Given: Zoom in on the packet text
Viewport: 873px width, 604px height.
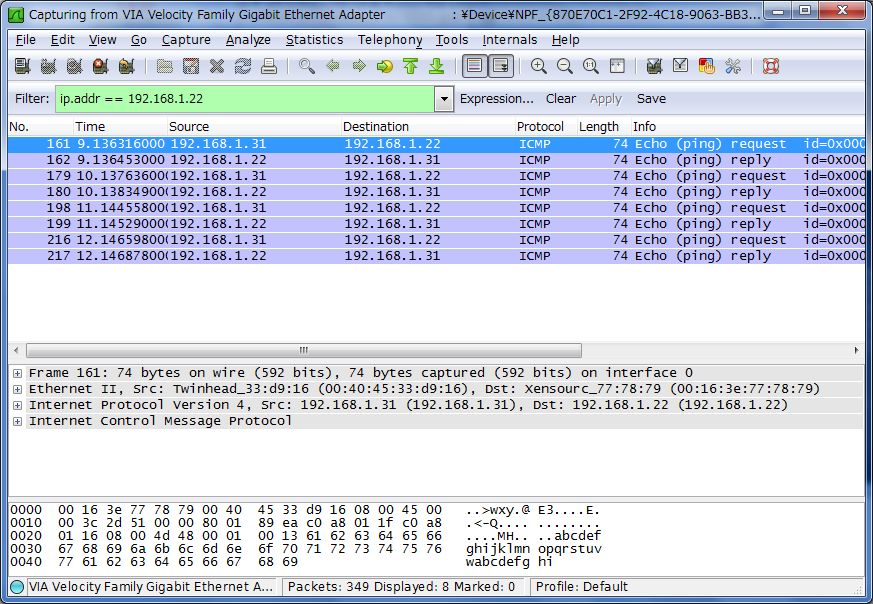Looking at the screenshot, I should coord(538,66).
